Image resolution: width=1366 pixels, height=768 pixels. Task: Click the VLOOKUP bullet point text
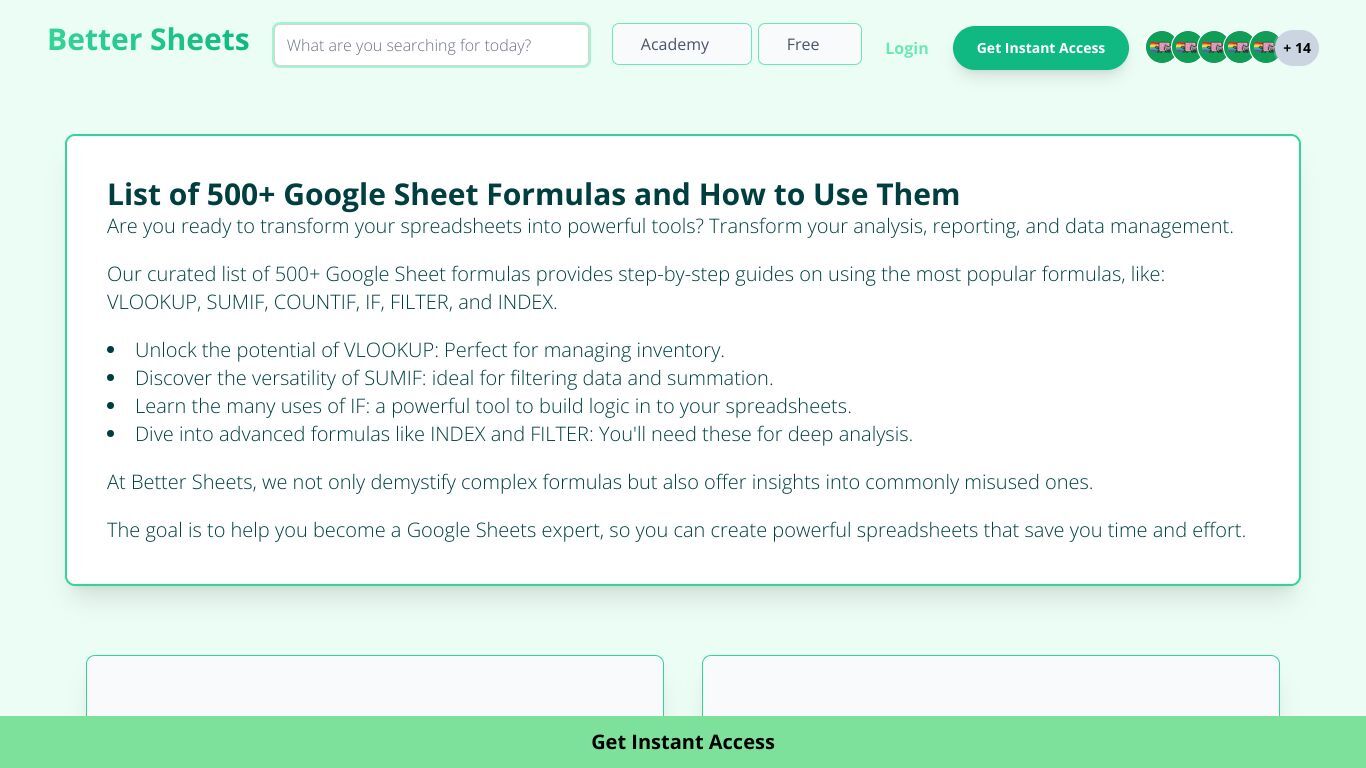430,350
